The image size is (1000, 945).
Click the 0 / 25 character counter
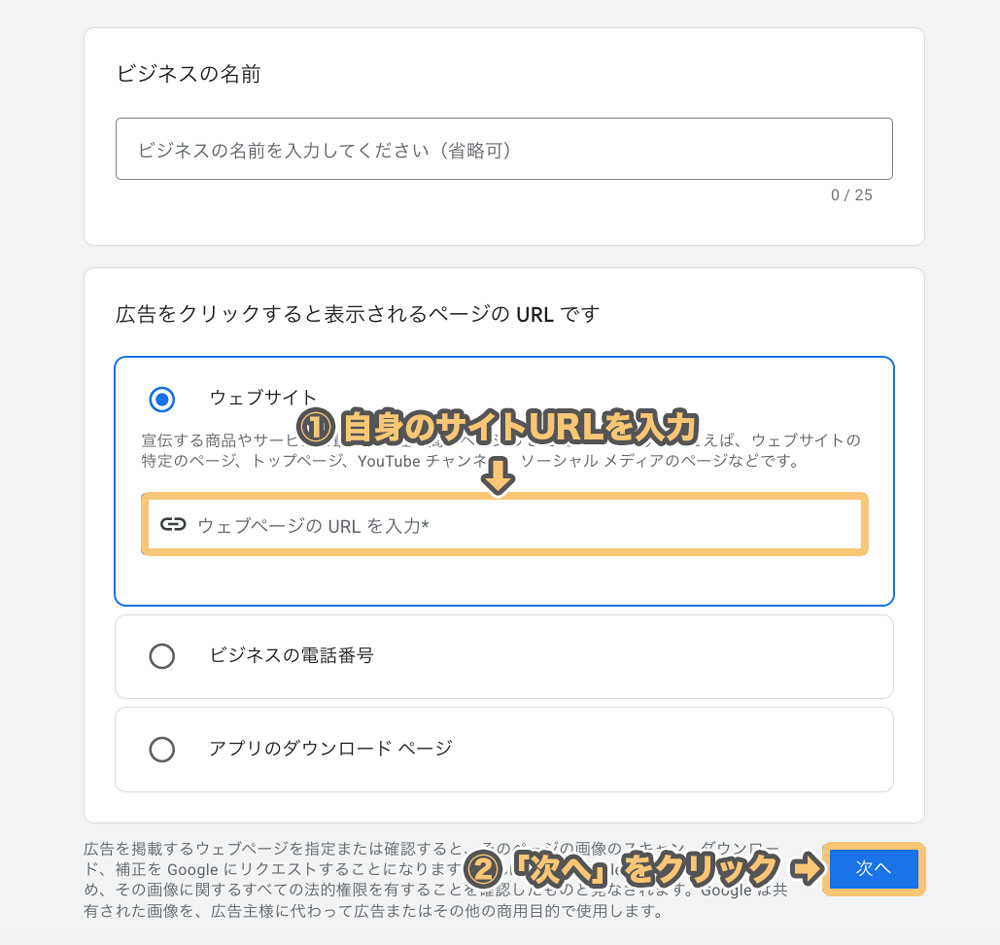(851, 195)
